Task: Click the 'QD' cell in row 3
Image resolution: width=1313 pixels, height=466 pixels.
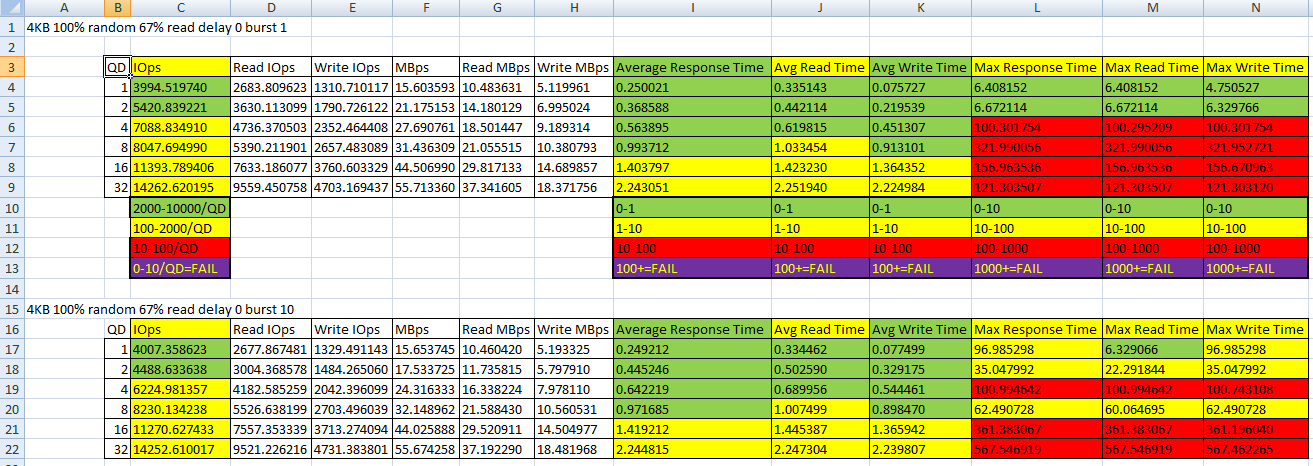Action: (x=117, y=67)
